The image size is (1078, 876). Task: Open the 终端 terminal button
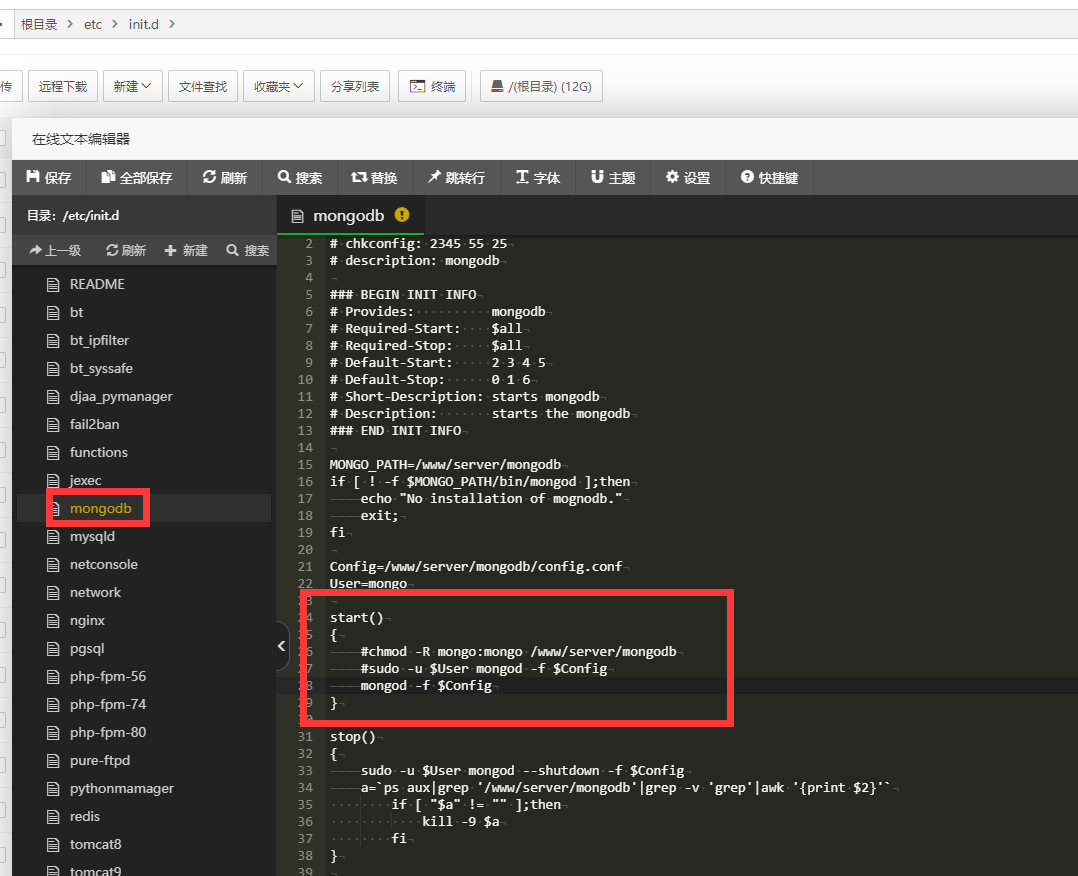coord(432,87)
